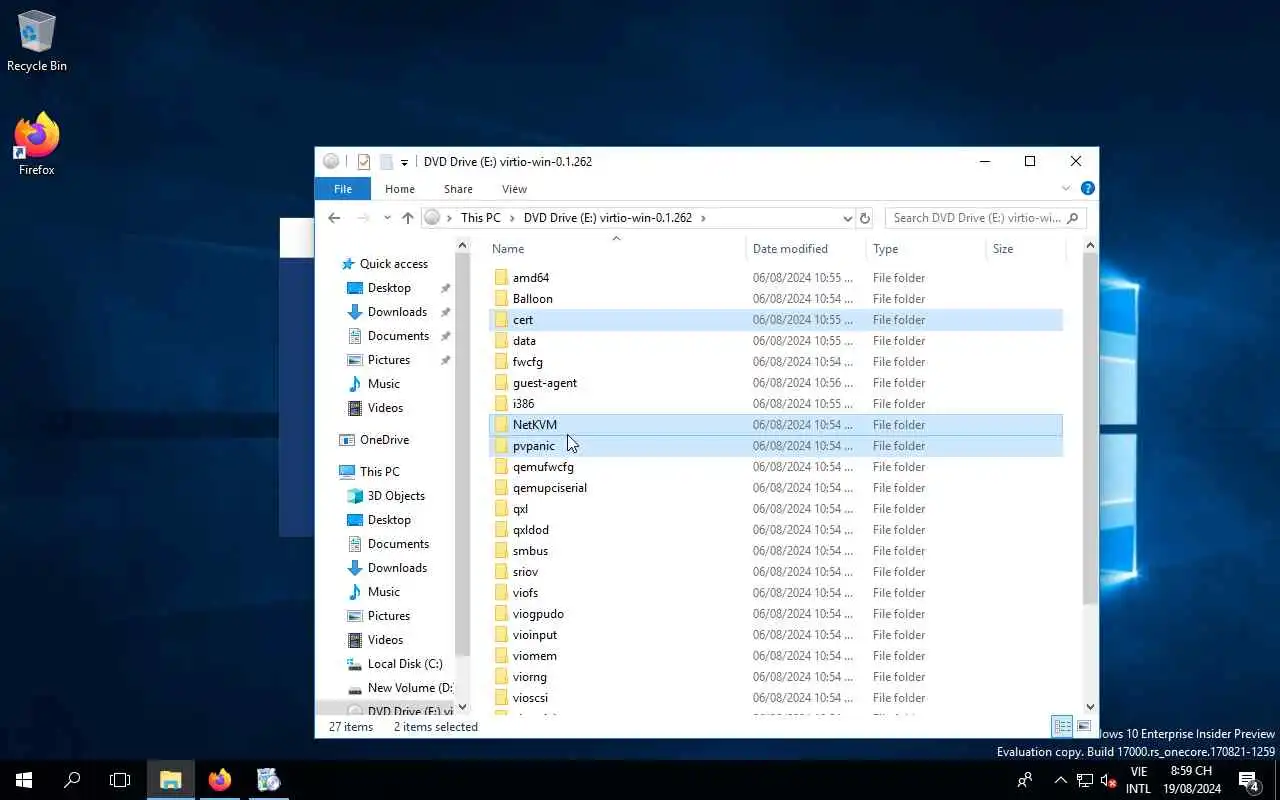Select the pvpanic folder icon
The image size is (1280, 800).
pos(502,446)
